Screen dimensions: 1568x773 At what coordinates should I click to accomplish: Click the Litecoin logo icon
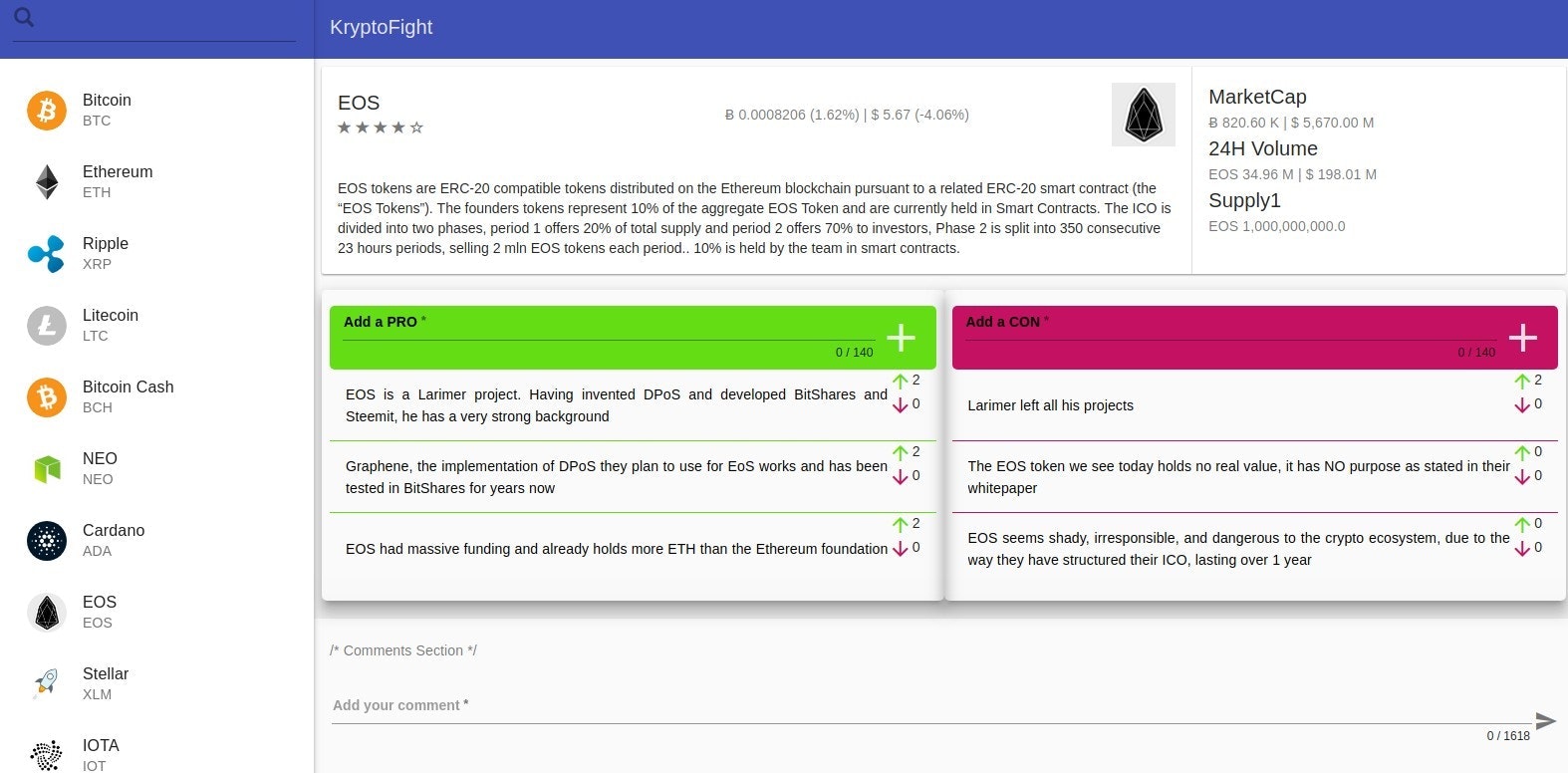click(x=47, y=326)
